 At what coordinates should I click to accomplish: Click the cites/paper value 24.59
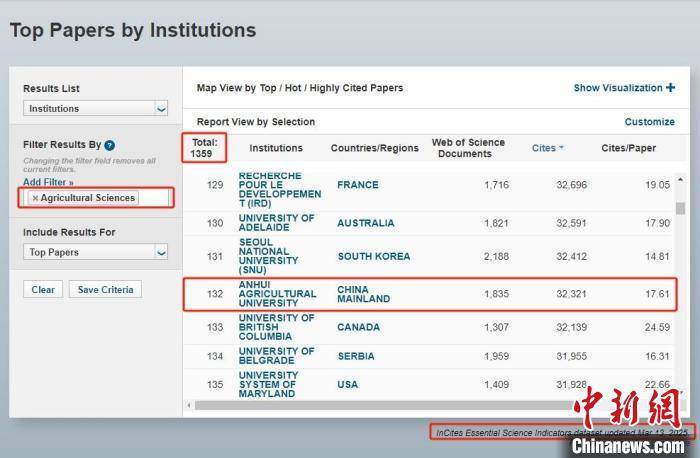(x=657, y=327)
